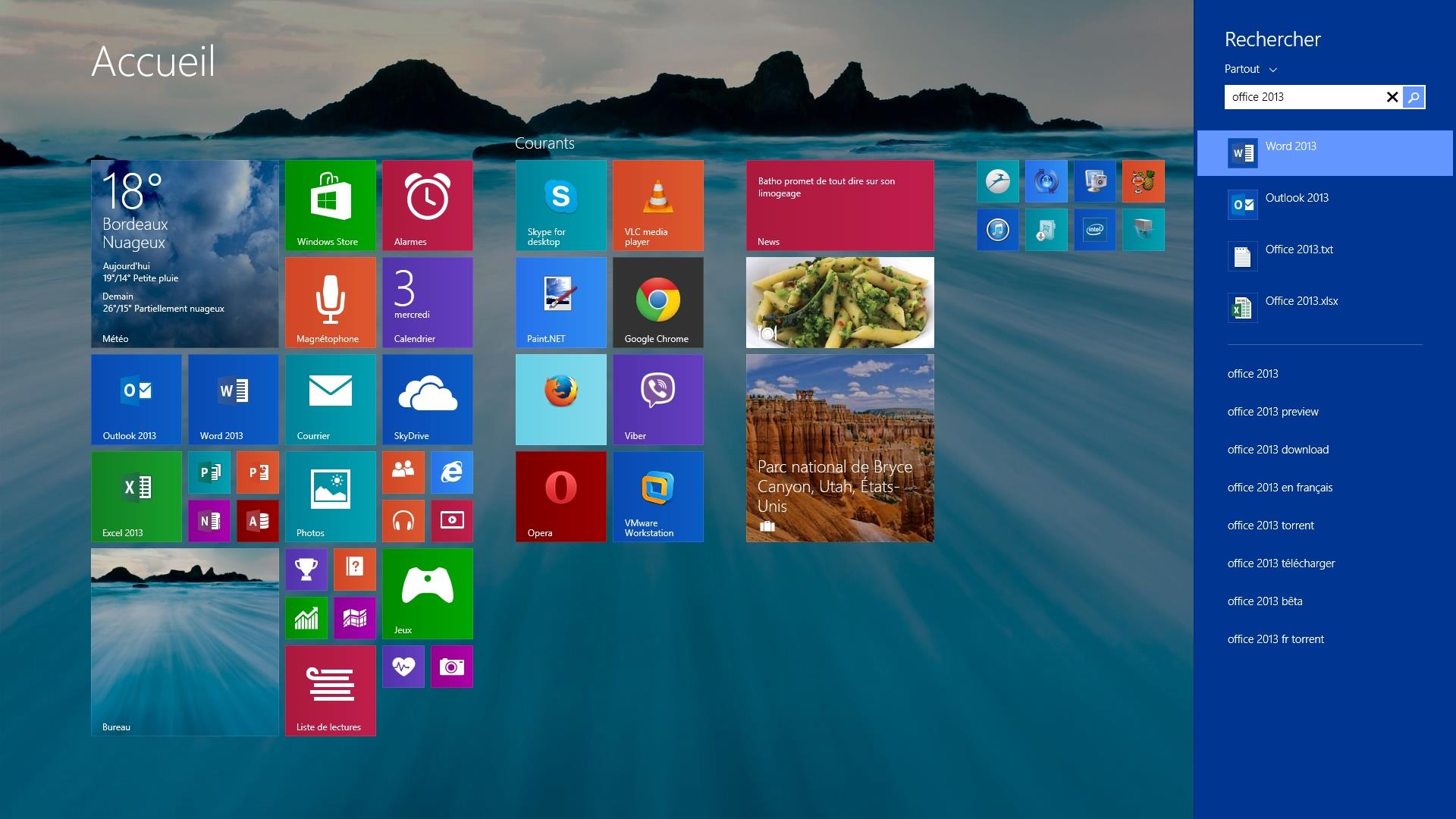Launch VLC media player tile
The height and width of the screenshot is (819, 1456).
coord(658,206)
